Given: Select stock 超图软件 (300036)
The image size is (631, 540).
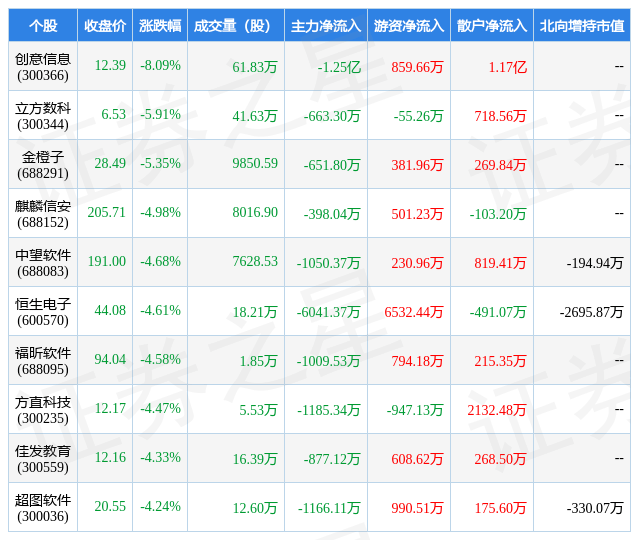Looking at the screenshot, I should (43, 508).
